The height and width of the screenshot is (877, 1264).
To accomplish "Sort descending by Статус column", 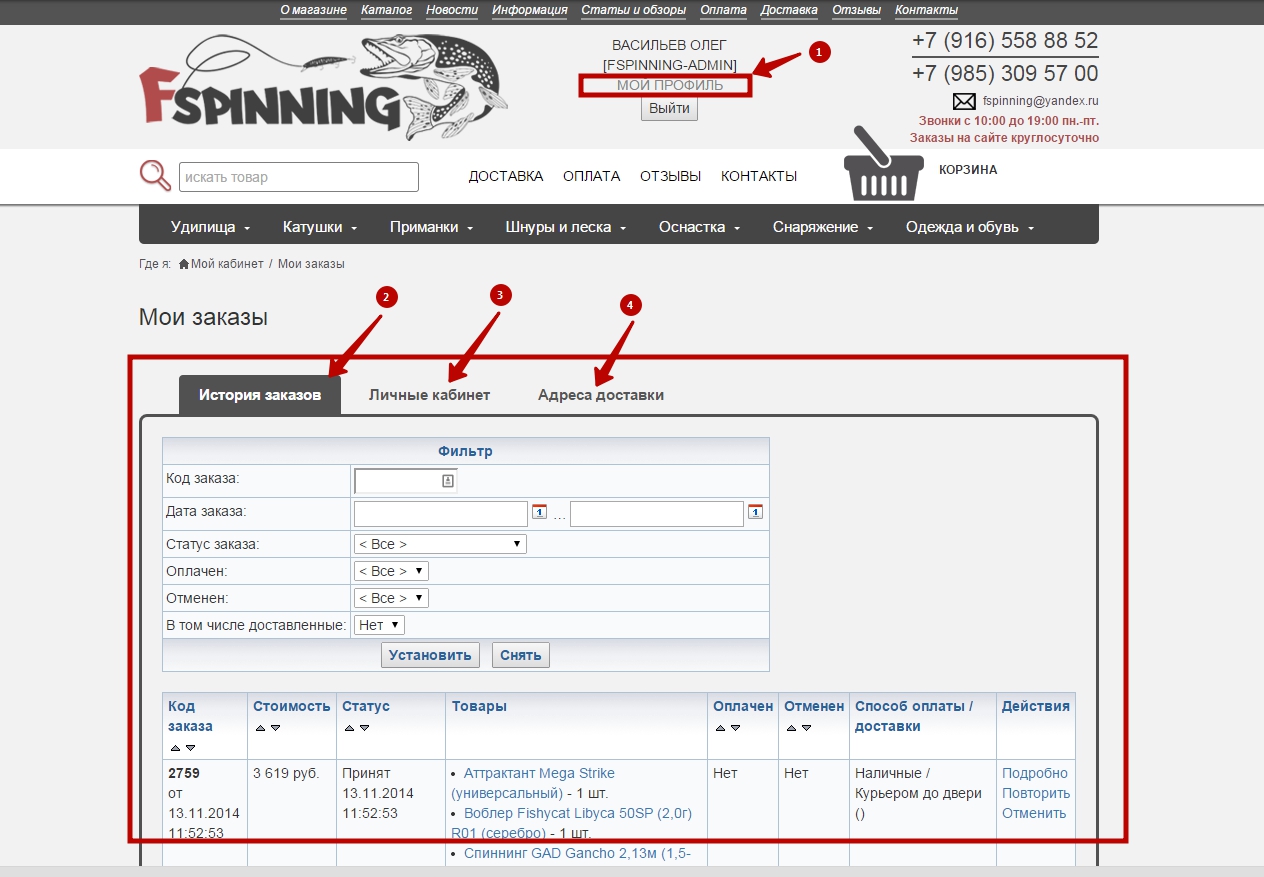I will click(x=364, y=728).
